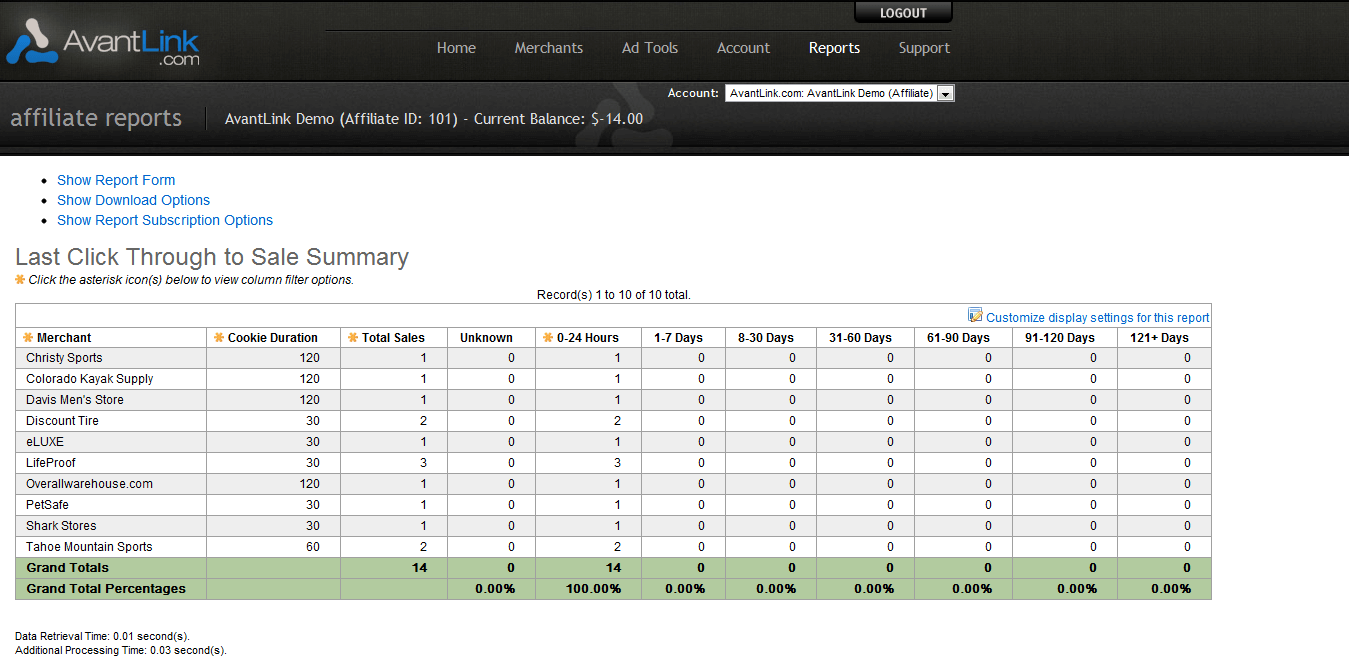Click Davis Men's Store in the table
This screenshot has width=1349, height=667.
[75, 400]
